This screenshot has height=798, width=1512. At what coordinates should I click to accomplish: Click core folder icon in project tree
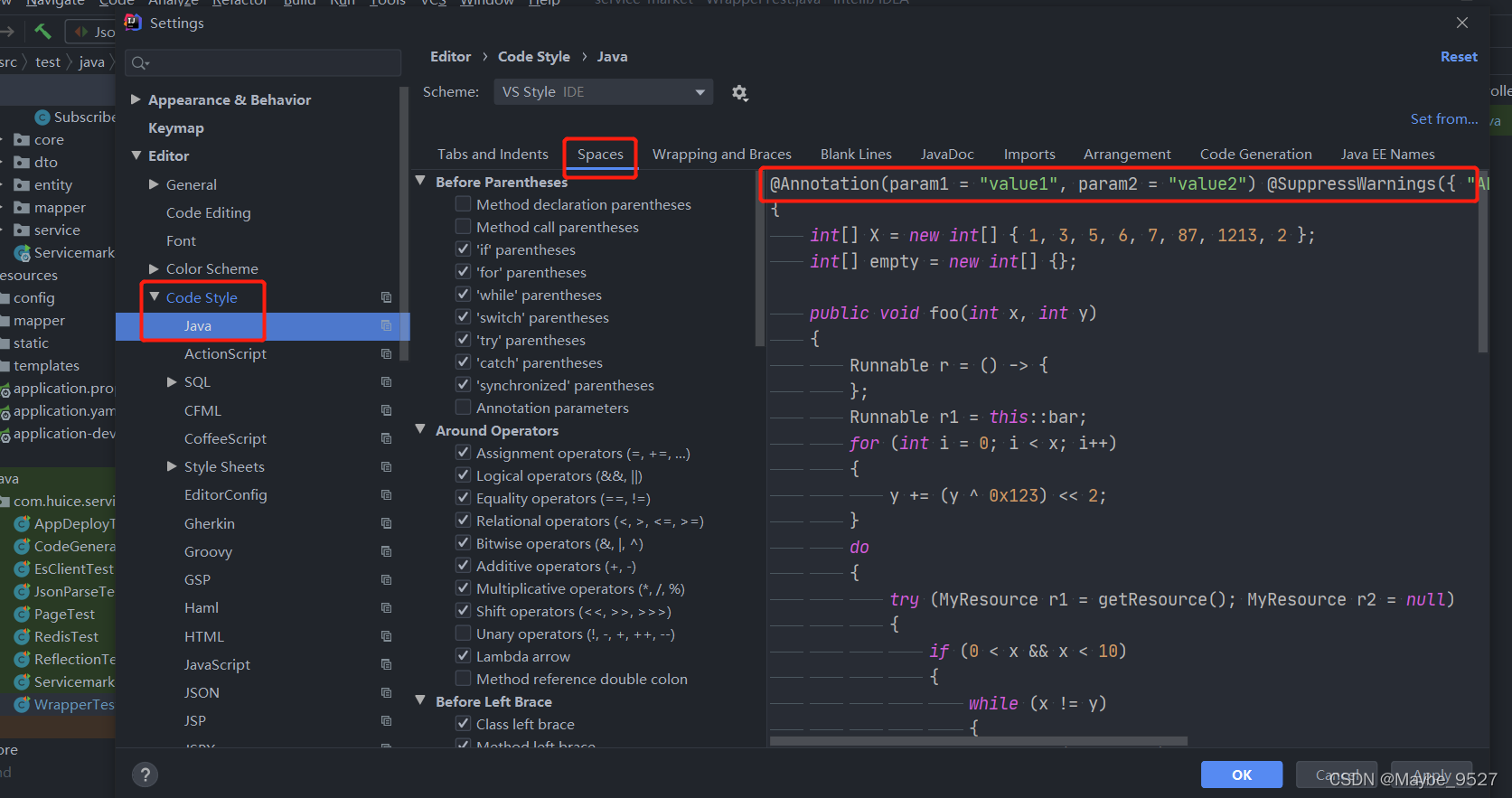pyautogui.click(x=22, y=140)
